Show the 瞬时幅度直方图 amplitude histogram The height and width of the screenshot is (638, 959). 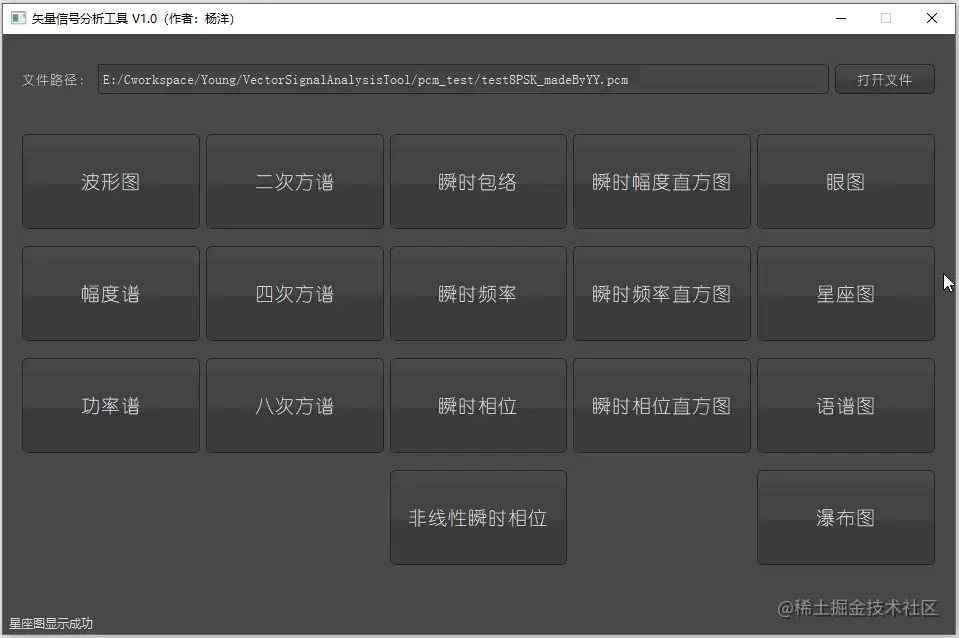click(x=662, y=181)
